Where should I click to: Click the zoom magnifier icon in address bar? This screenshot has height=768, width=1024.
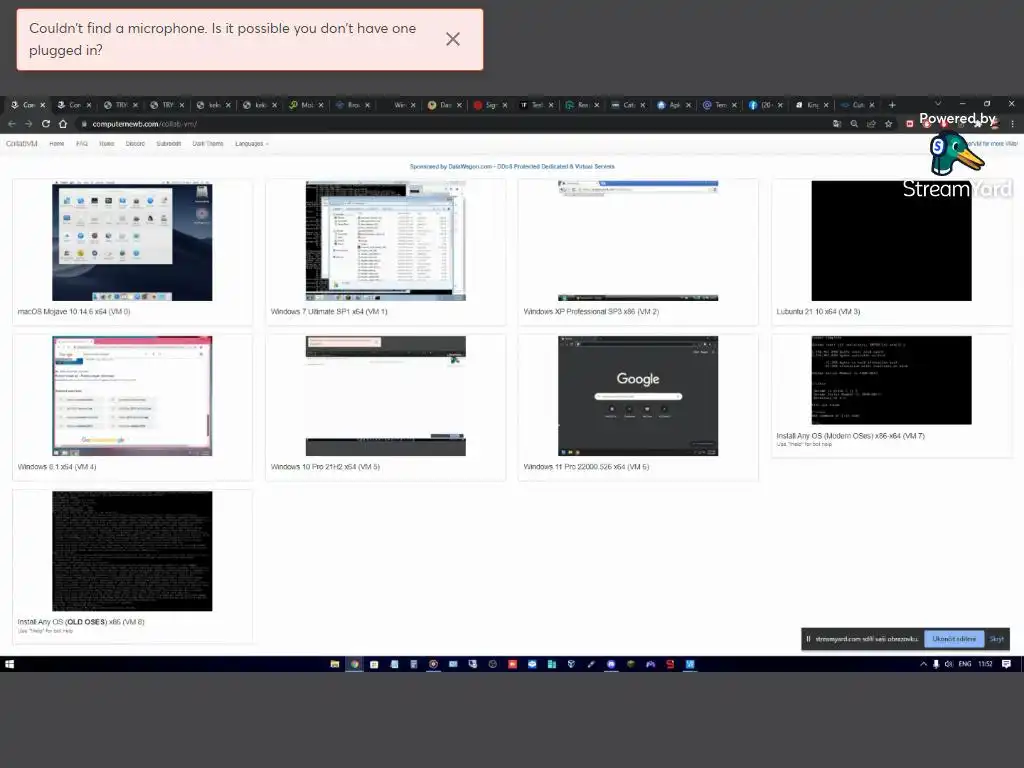(x=854, y=123)
